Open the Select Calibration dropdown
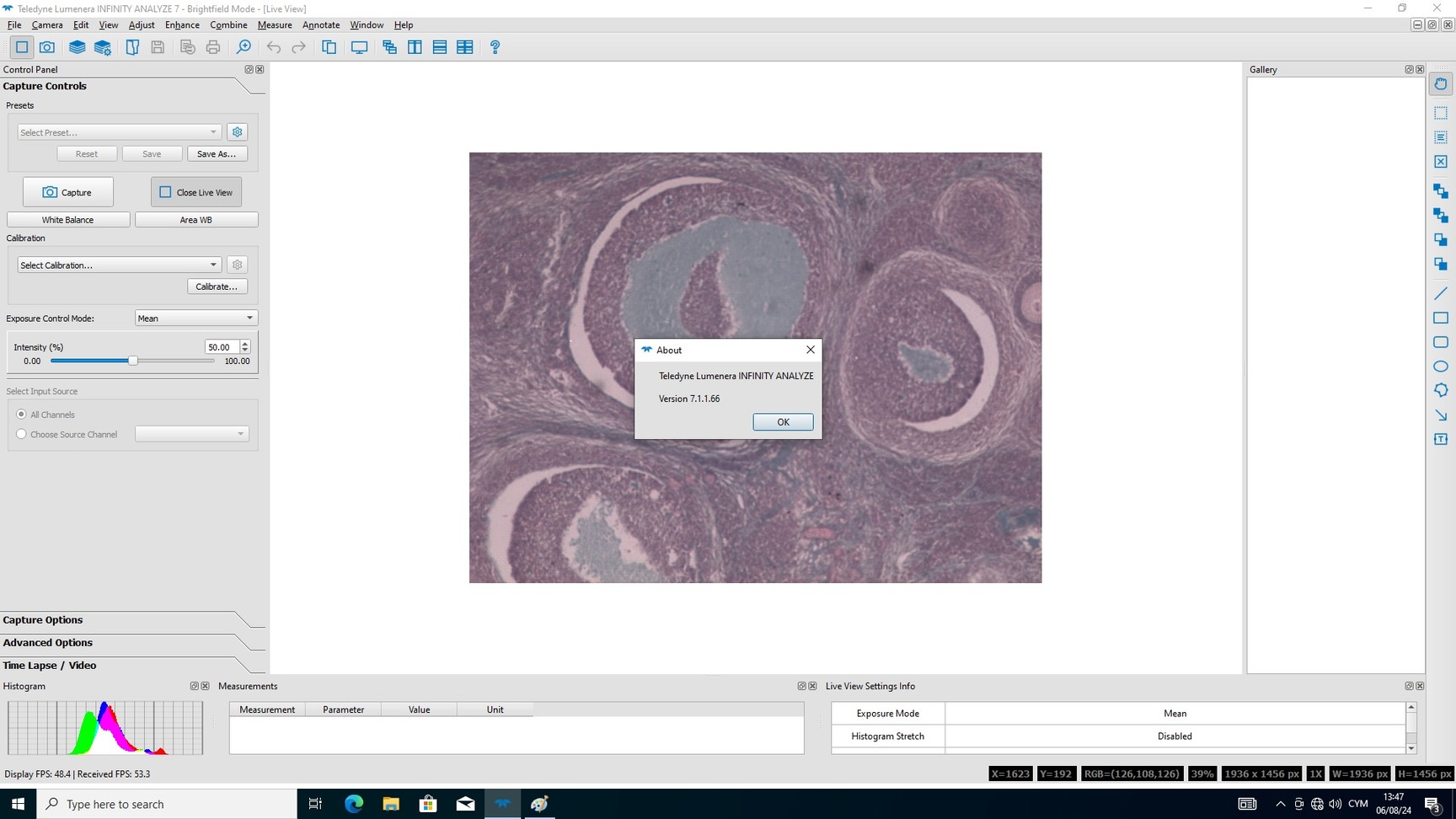 click(119, 265)
